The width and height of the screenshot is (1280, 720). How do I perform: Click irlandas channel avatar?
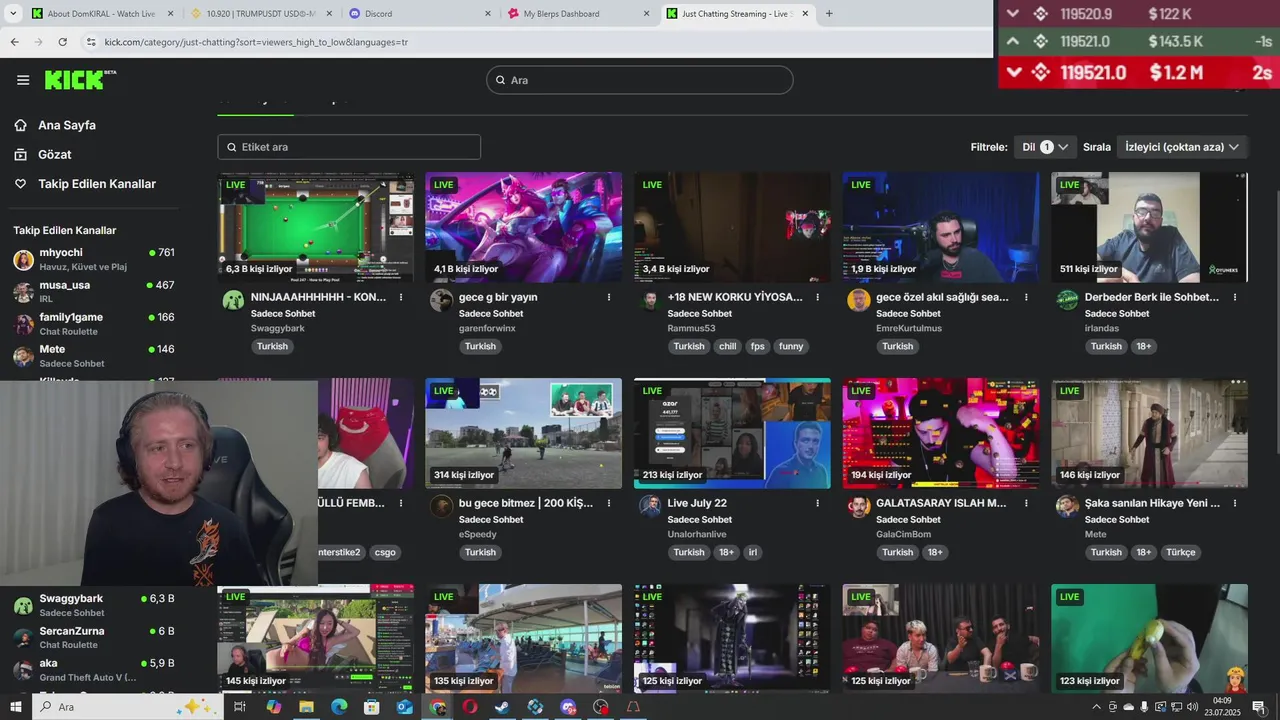click(1067, 300)
